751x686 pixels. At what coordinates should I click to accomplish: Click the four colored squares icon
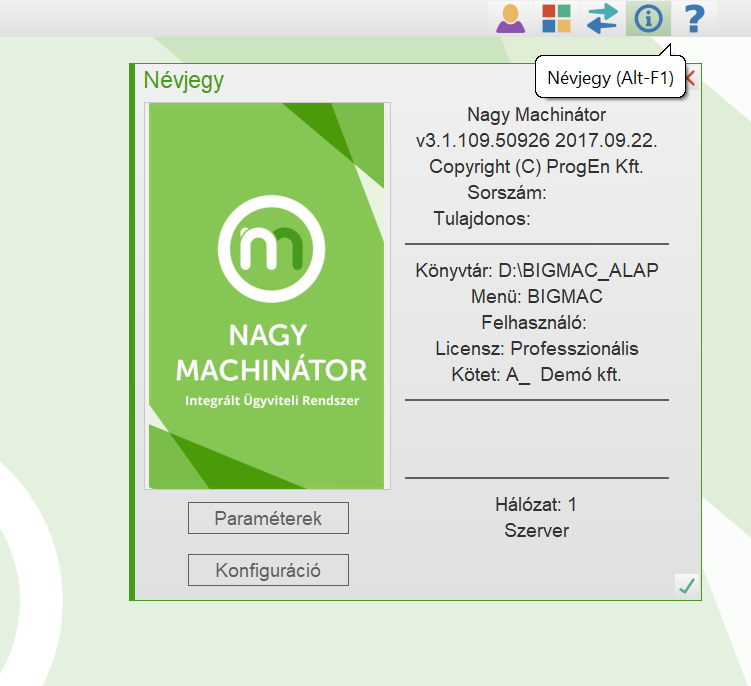click(x=556, y=19)
